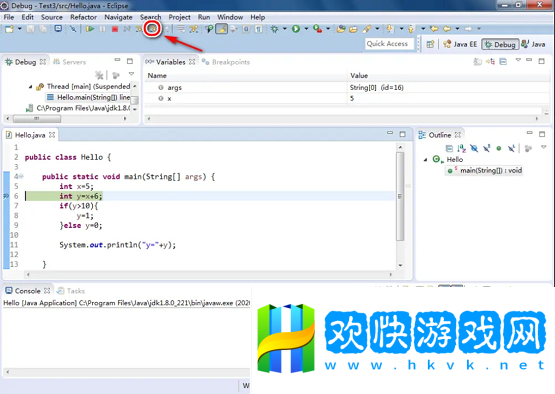Click the Step Return icon
The image size is (555, 394).
coord(166,29)
